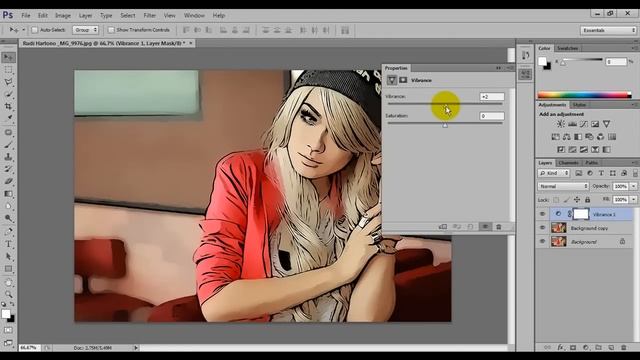Open the Fill slider dropdown arrow
Viewport: 640px width, 360px height.
click(633, 200)
